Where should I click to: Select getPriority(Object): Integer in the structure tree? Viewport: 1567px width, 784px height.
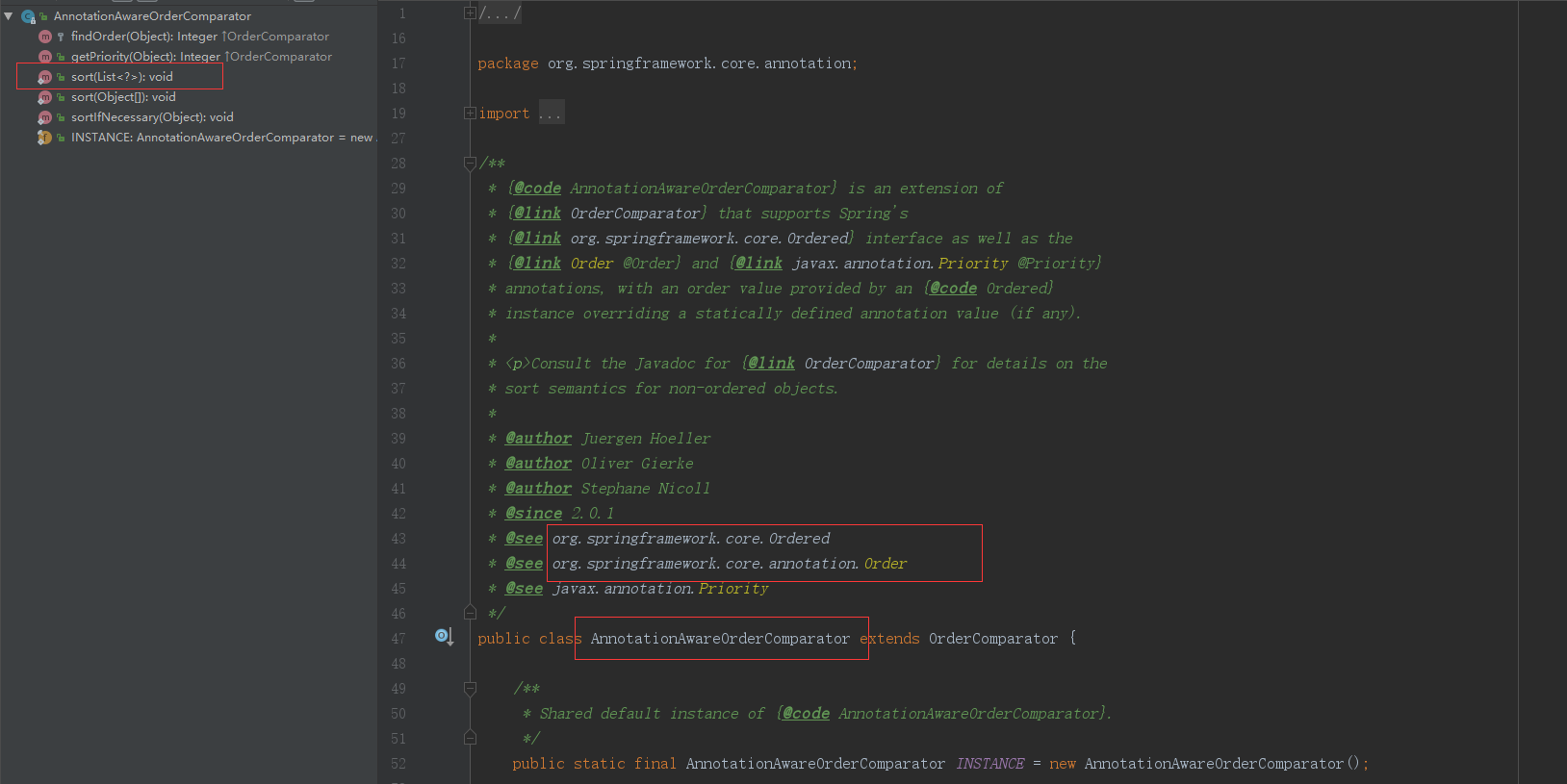tap(145, 57)
